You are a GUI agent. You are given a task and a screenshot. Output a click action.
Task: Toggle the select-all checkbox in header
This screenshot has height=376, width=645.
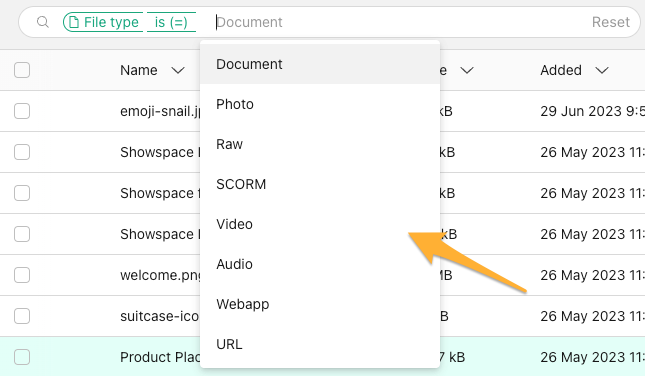point(22,70)
